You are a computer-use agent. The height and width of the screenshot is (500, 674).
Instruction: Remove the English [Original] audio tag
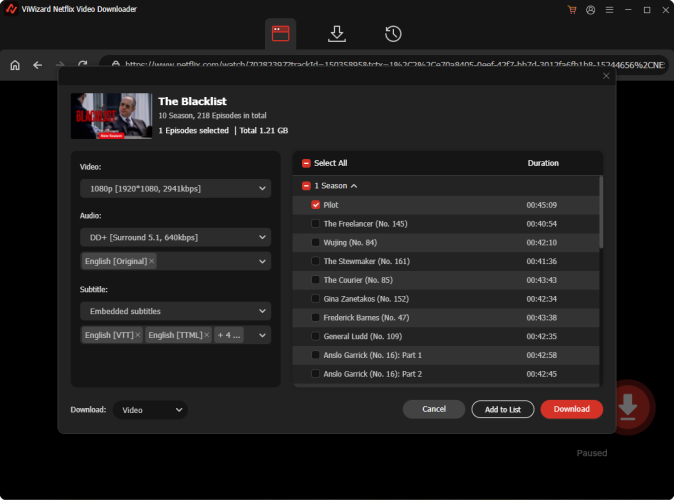pyautogui.click(x=151, y=261)
